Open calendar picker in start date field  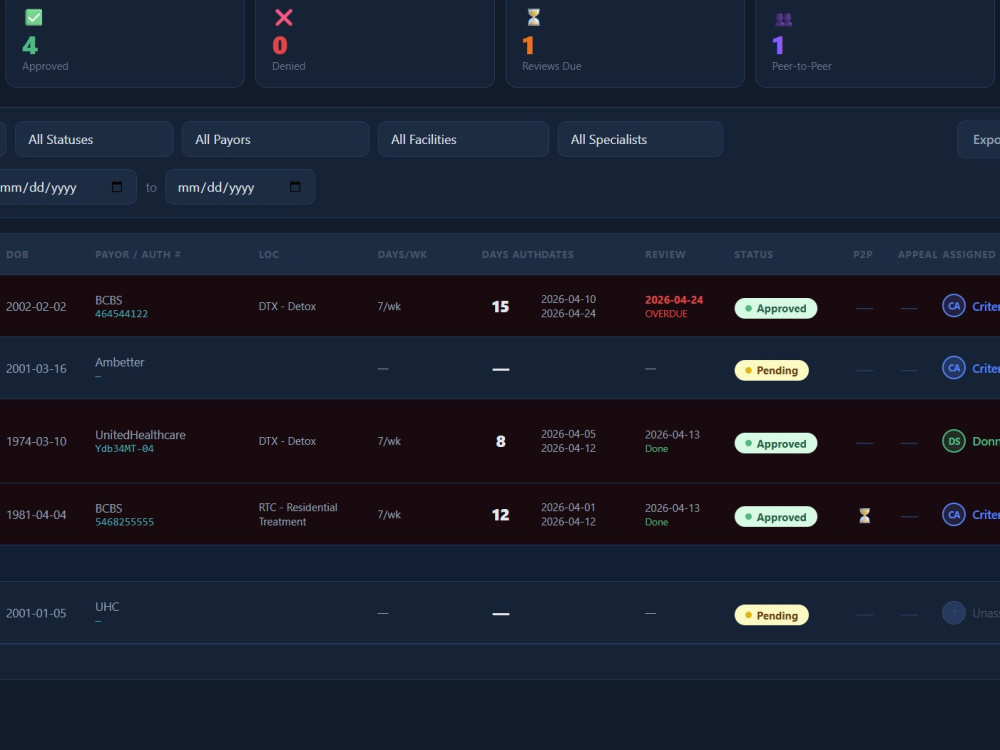[x=117, y=187]
